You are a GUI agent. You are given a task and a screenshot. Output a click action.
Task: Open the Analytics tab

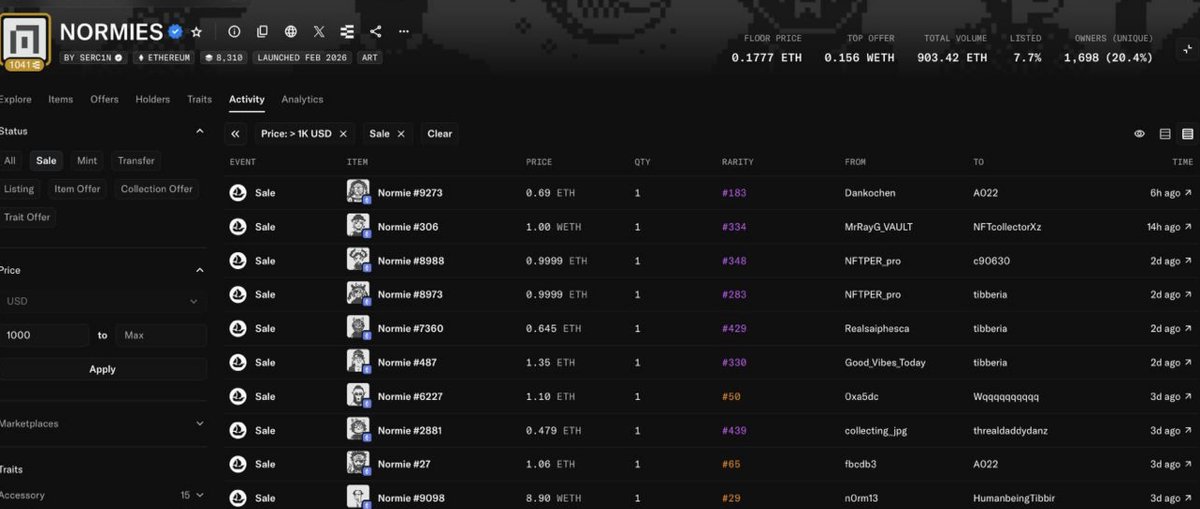tap(302, 99)
